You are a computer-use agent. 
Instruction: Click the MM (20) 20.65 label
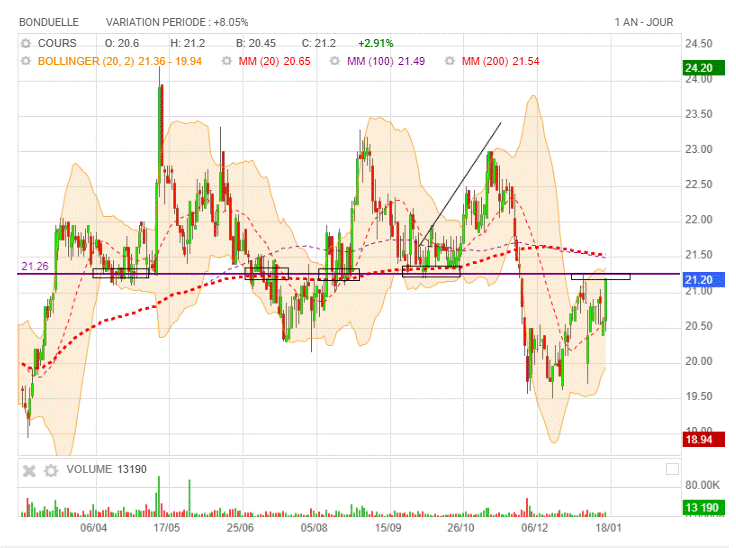point(274,61)
